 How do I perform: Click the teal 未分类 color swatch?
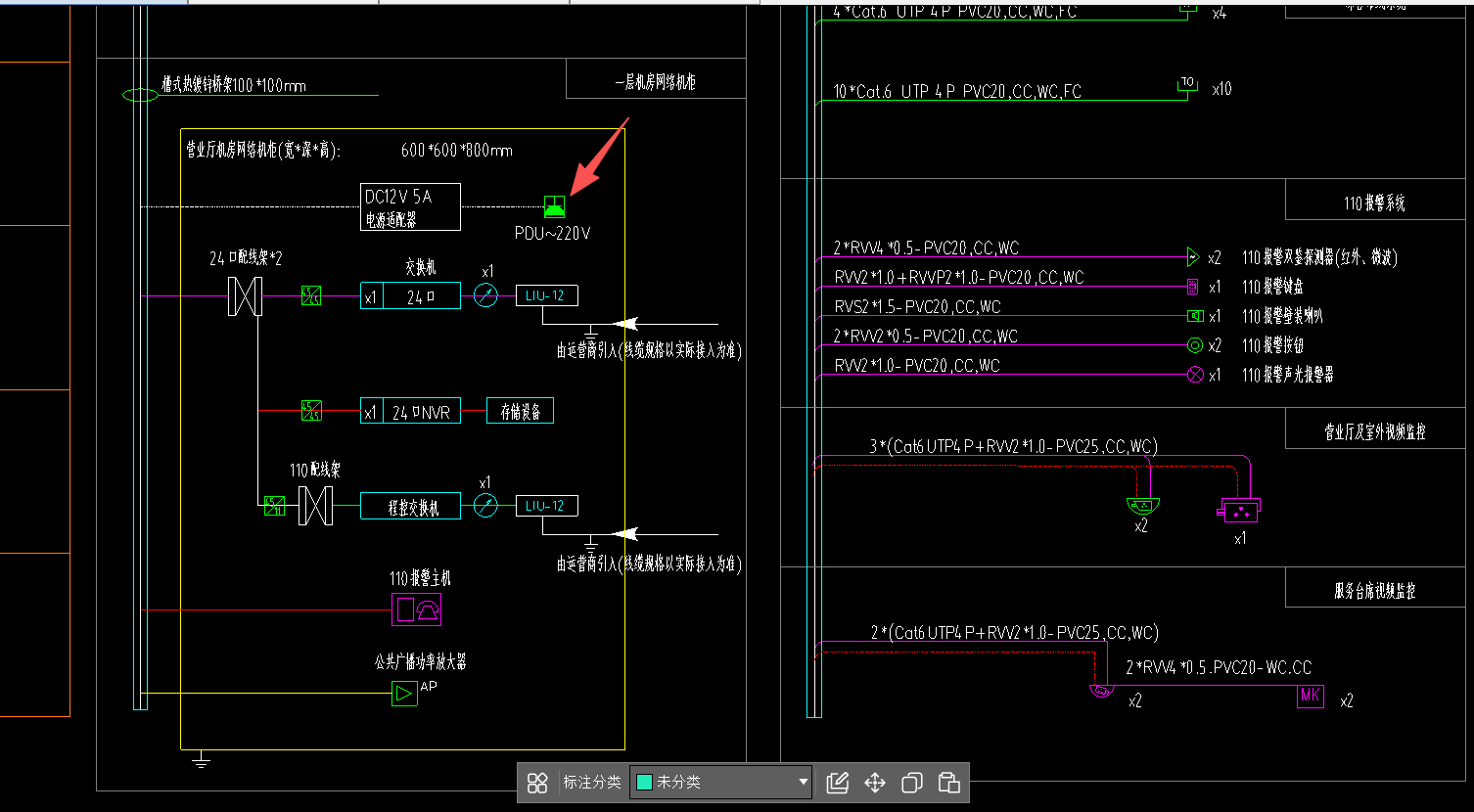(x=644, y=783)
